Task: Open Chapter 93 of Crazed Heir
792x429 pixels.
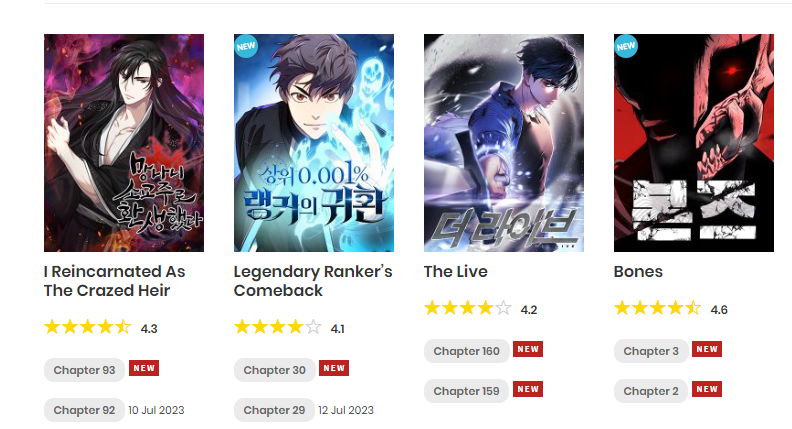Action: pyautogui.click(x=84, y=370)
